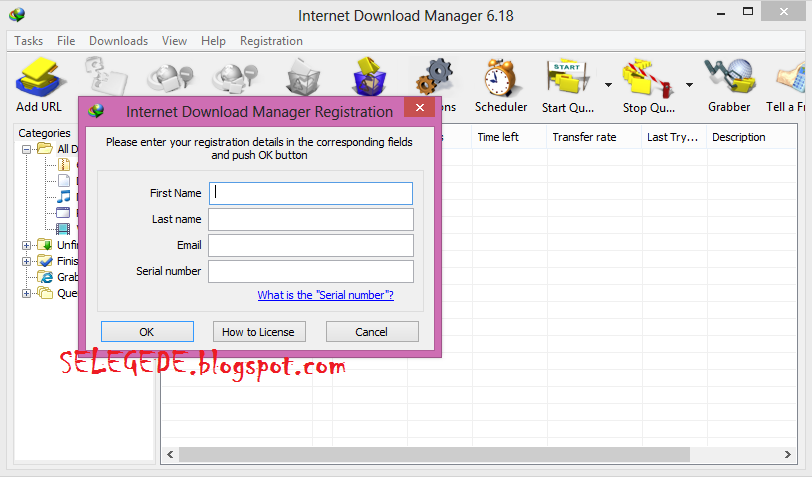
Task: Sort by the Description column header
Action: 751,137
